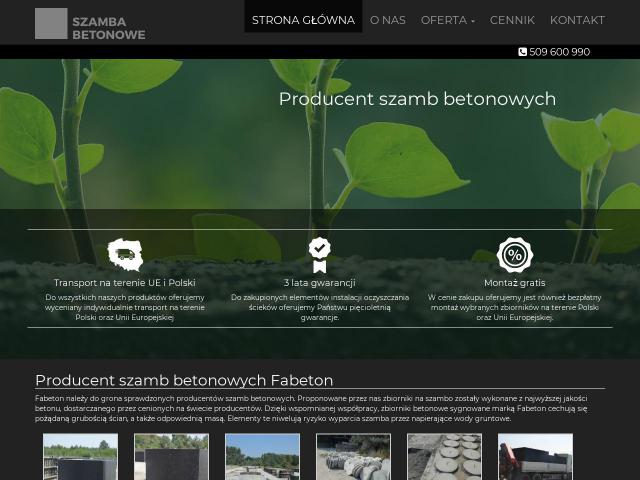Expand the Oferta dropdown menu

click(x=448, y=20)
